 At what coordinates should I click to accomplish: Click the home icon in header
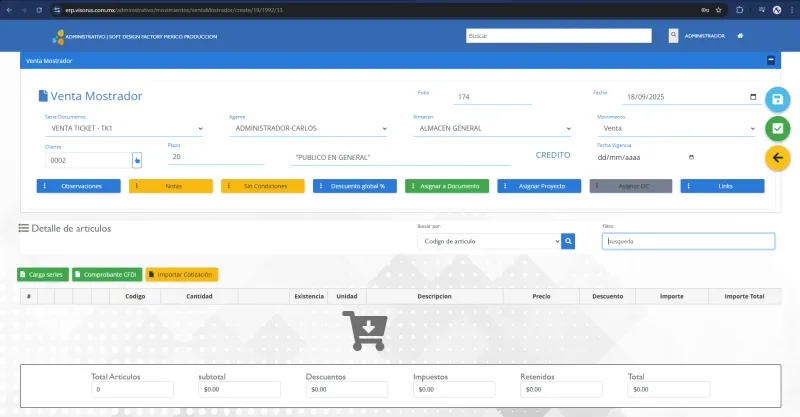coord(740,36)
